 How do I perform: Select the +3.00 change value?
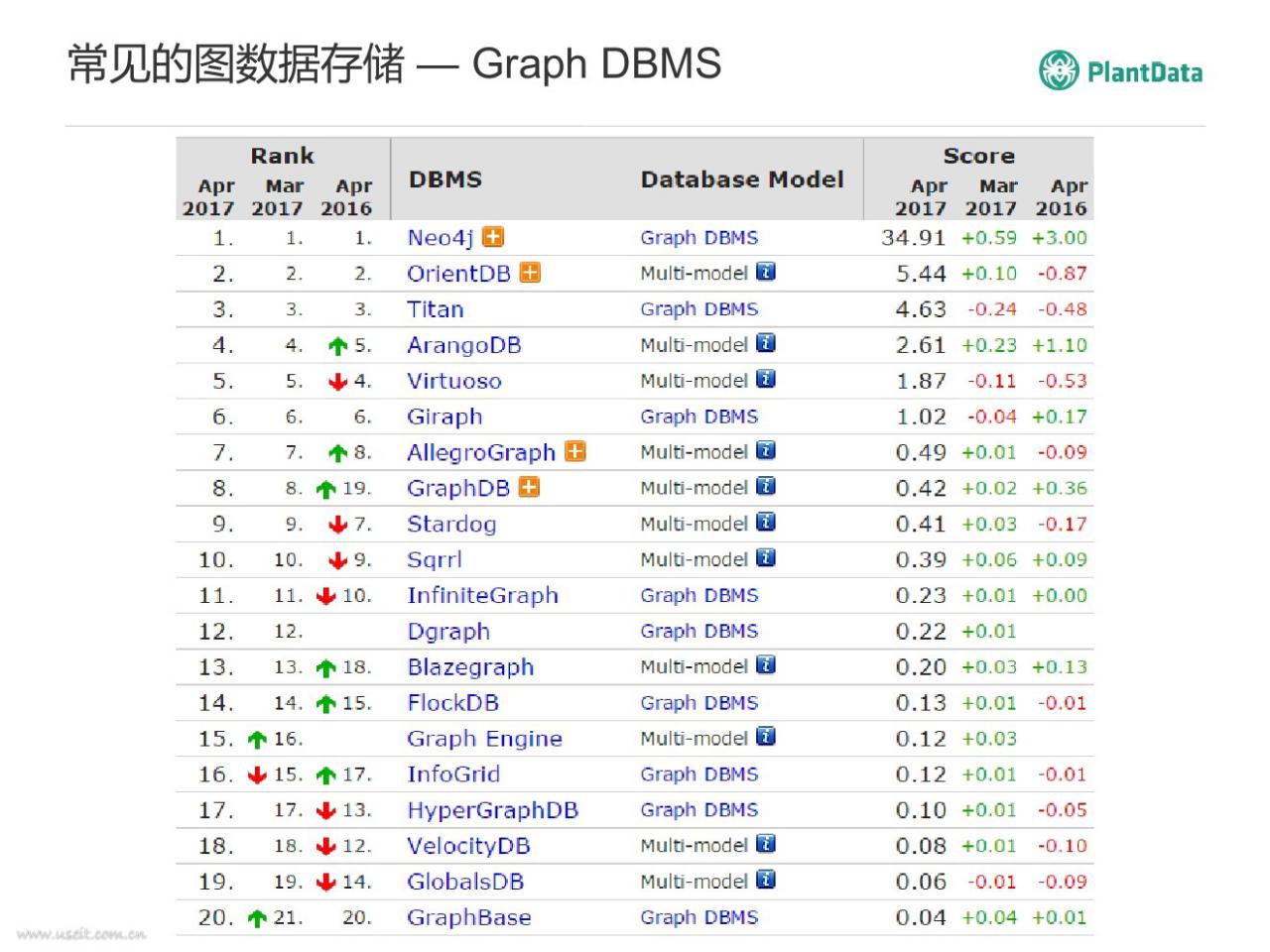click(x=1060, y=238)
